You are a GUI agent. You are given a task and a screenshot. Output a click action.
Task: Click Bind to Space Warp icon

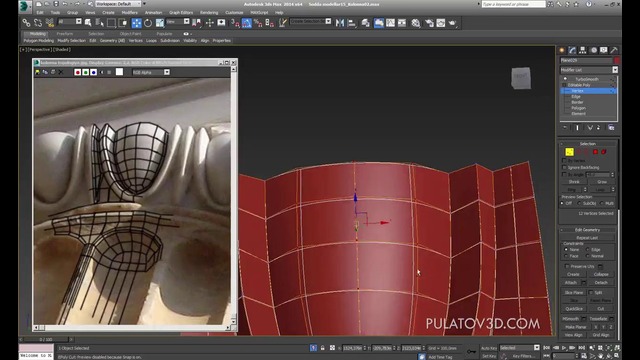(50, 23)
